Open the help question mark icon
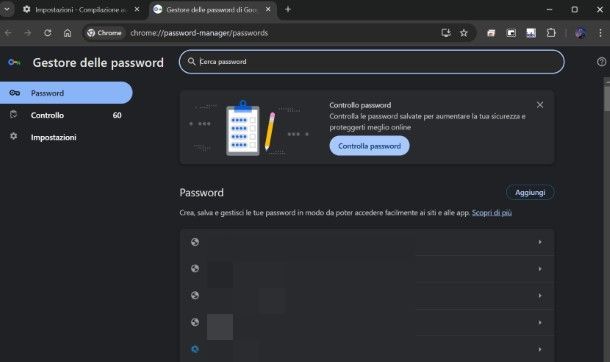 tap(601, 61)
